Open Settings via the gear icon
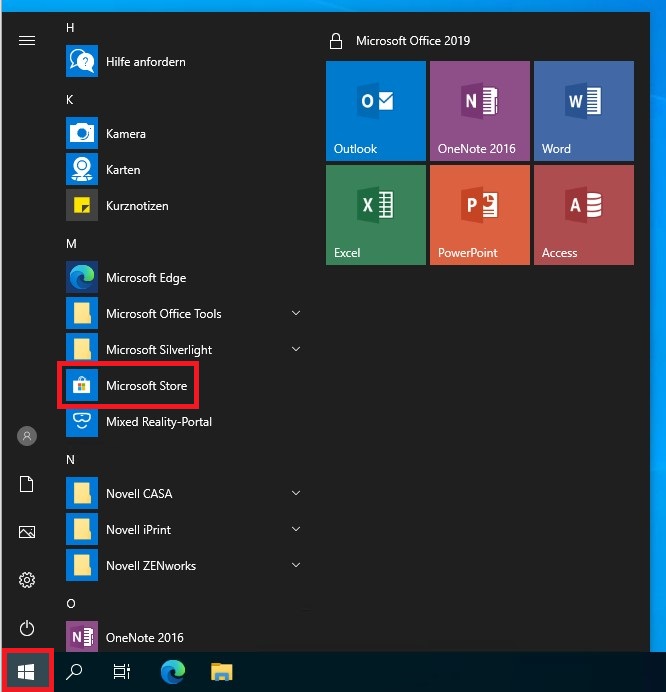The height and width of the screenshot is (692, 666). [x=27, y=580]
